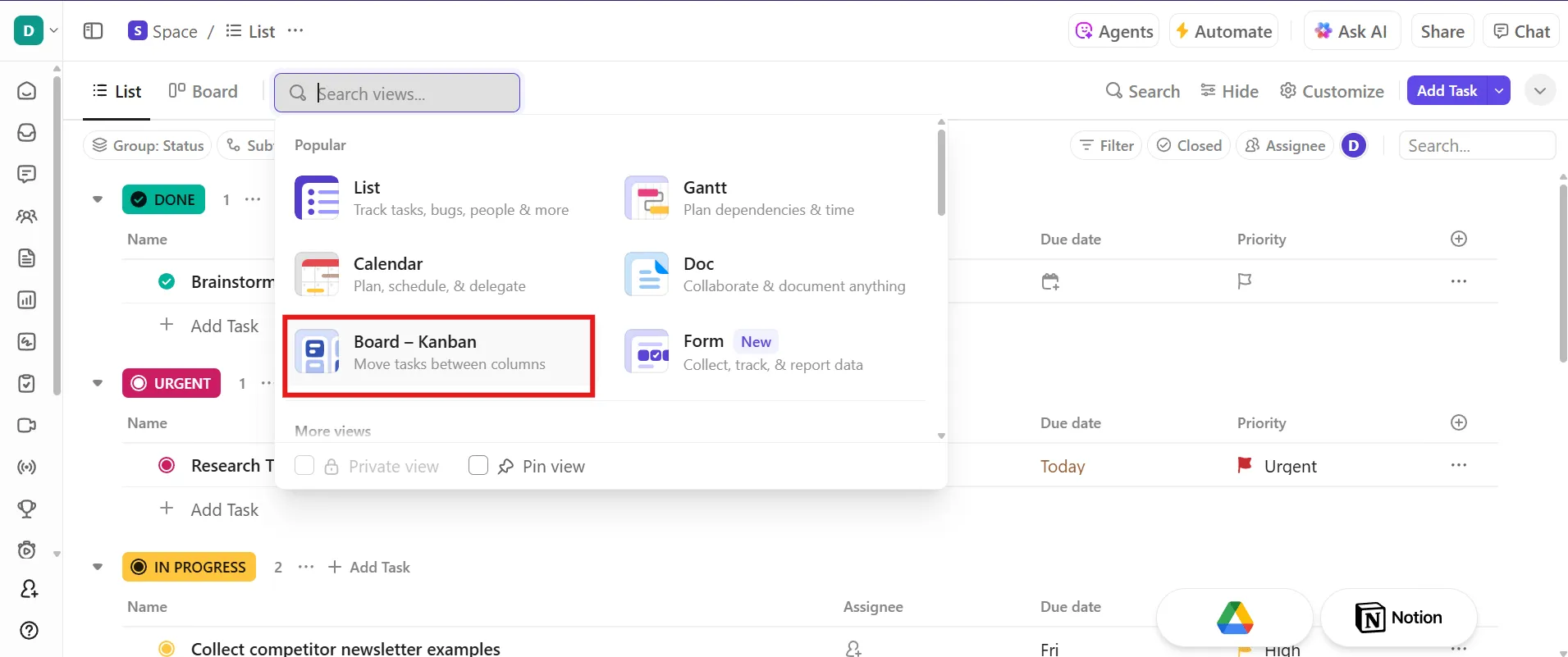Open Dashboards chart icon in sidebar
The width and height of the screenshot is (1568, 657).
(x=27, y=300)
